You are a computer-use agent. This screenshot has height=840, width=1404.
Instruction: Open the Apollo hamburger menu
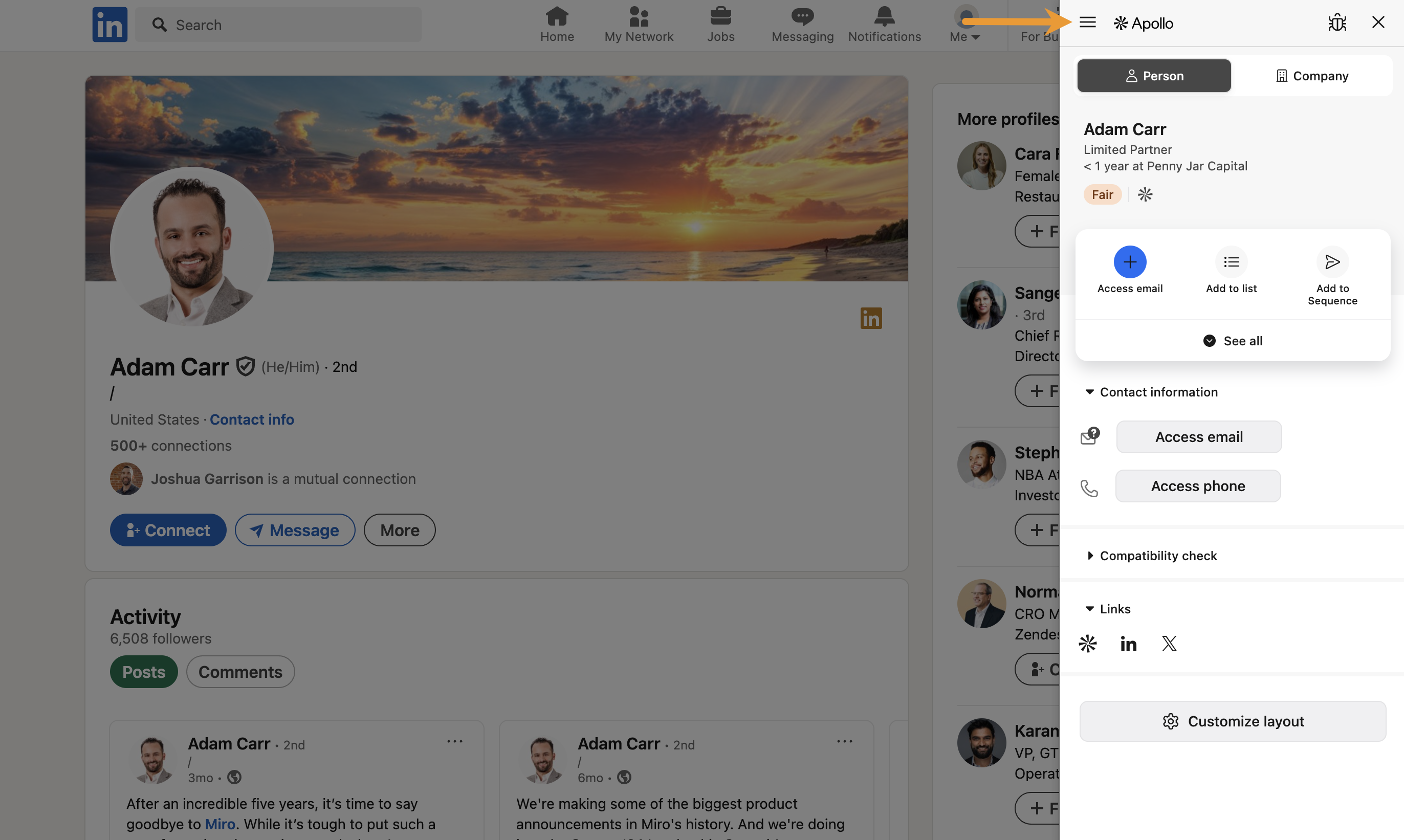coord(1087,23)
